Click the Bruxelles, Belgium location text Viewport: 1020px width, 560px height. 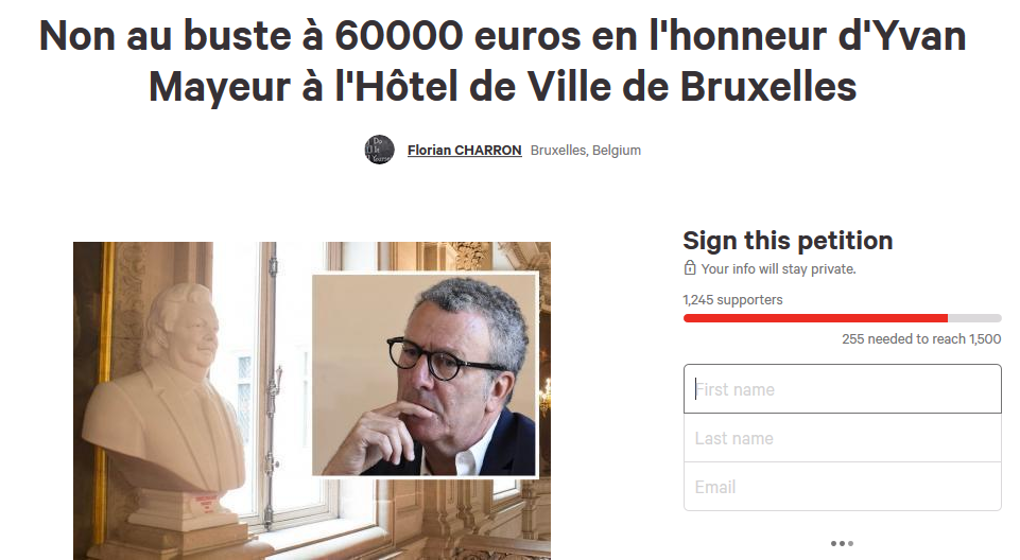coord(585,150)
